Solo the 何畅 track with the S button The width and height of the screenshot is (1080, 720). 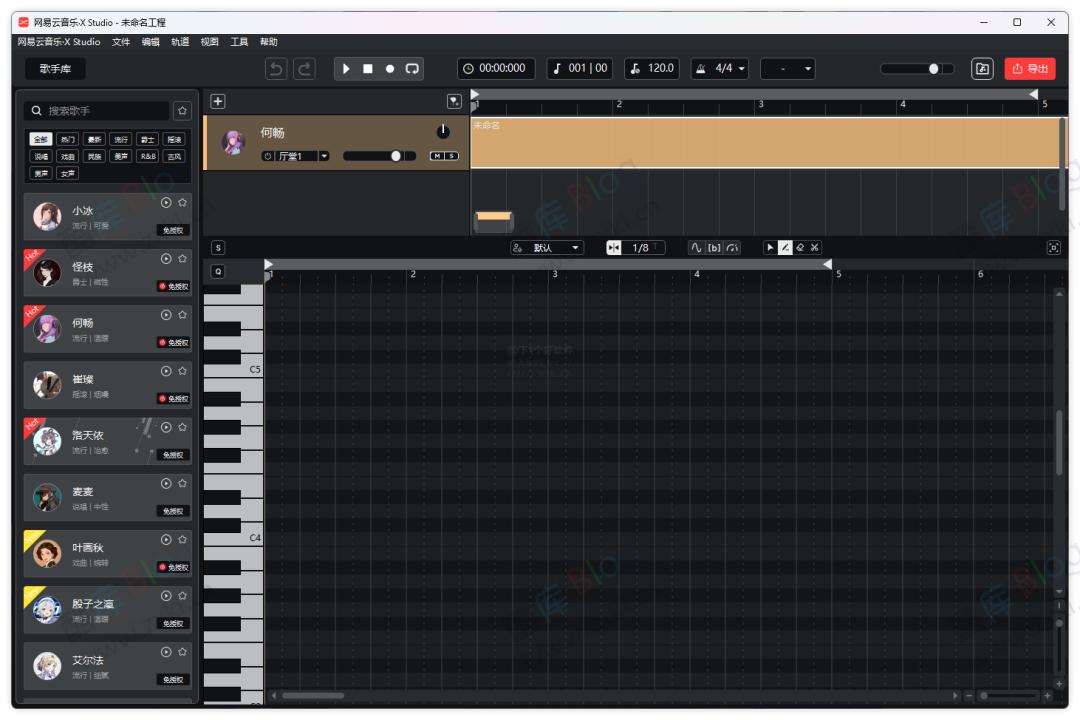click(450, 155)
